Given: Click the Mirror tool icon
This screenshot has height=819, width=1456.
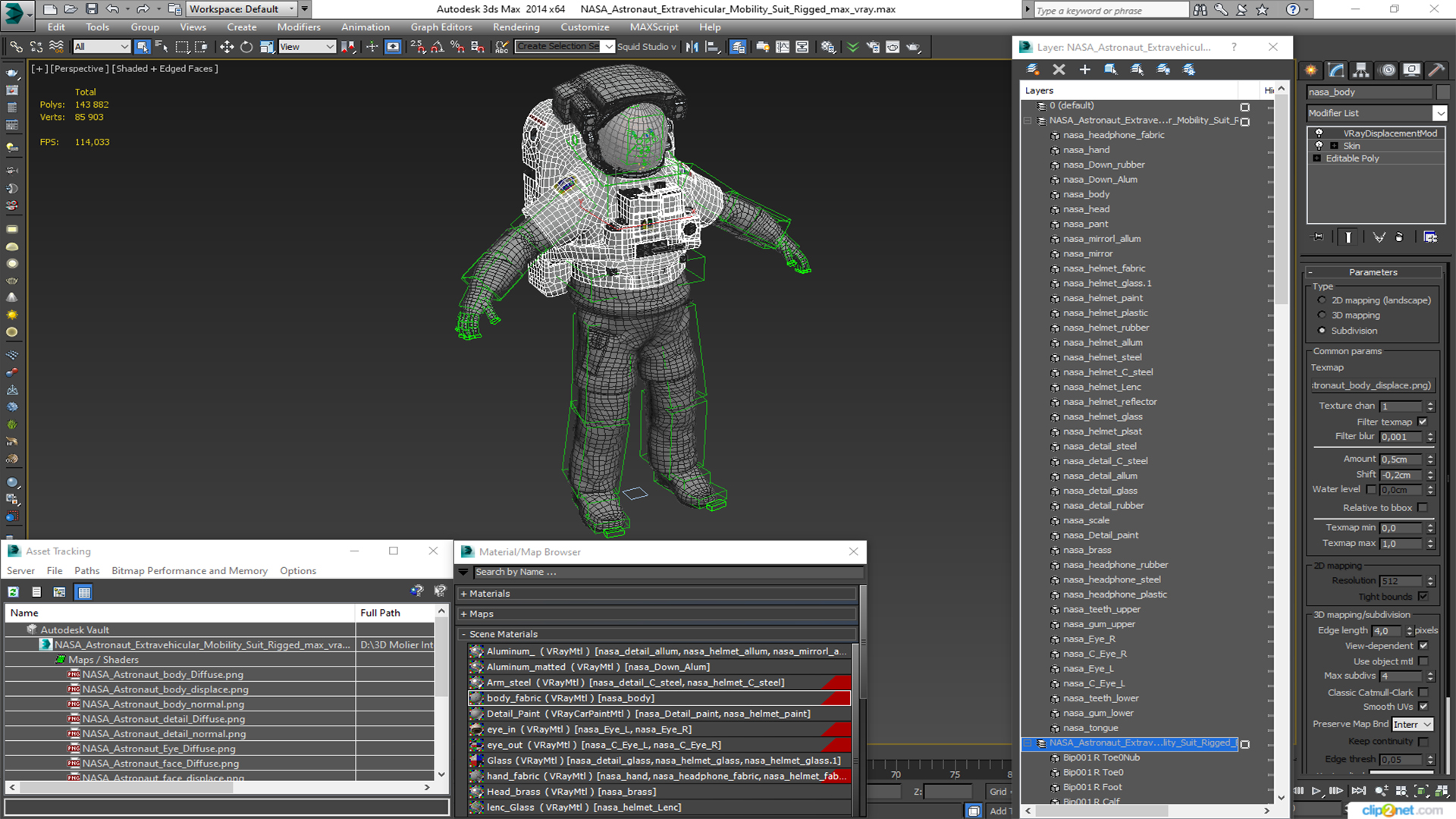Looking at the screenshot, I should pyautogui.click(x=692, y=47).
